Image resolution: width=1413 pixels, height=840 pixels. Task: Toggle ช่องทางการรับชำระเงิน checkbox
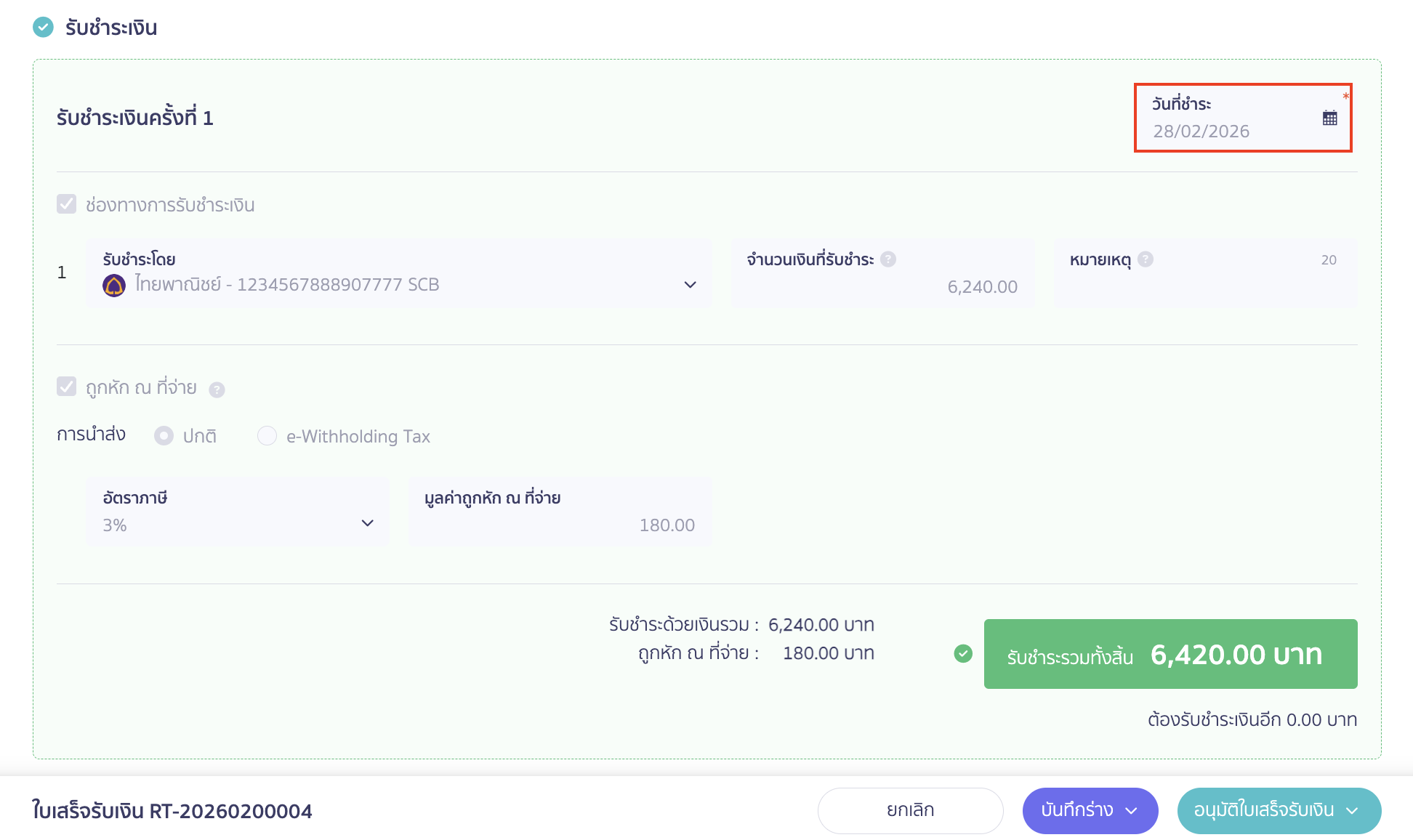(67, 204)
